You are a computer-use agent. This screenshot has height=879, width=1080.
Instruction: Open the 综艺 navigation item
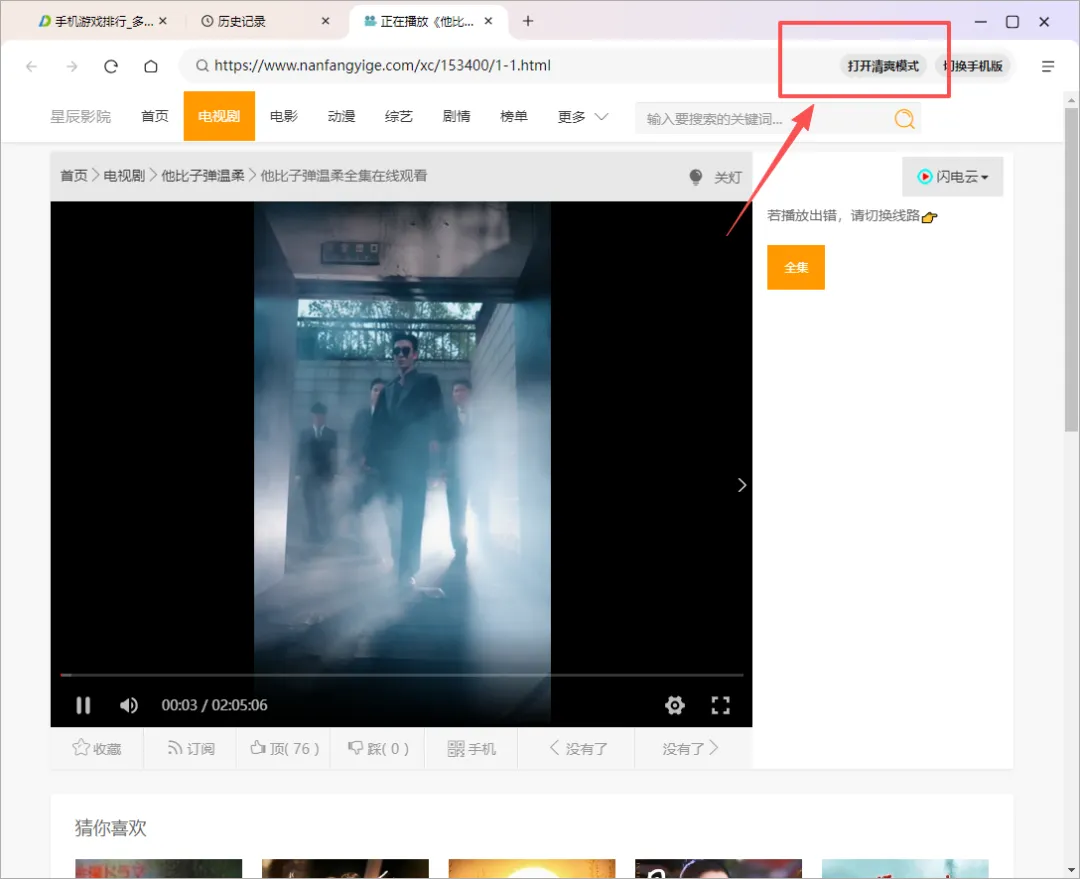click(398, 116)
